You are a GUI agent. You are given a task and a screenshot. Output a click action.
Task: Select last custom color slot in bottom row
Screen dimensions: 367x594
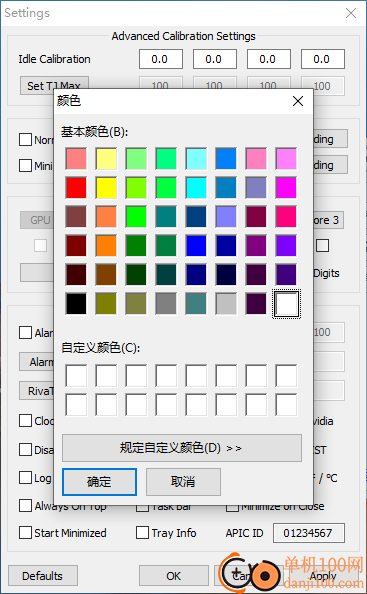286,405
